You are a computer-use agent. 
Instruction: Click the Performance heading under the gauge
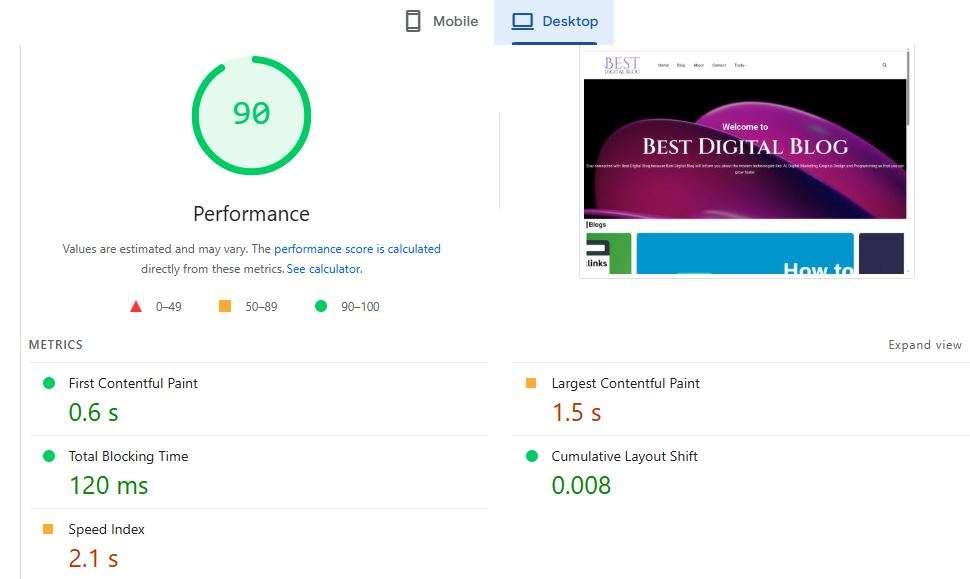251,214
